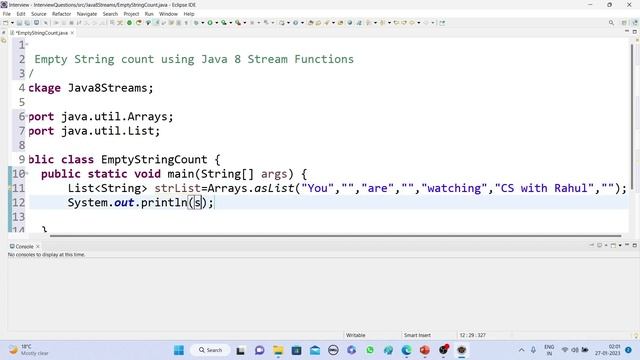Open the Help menu
Screen dimensions: 640x360
[189, 14]
